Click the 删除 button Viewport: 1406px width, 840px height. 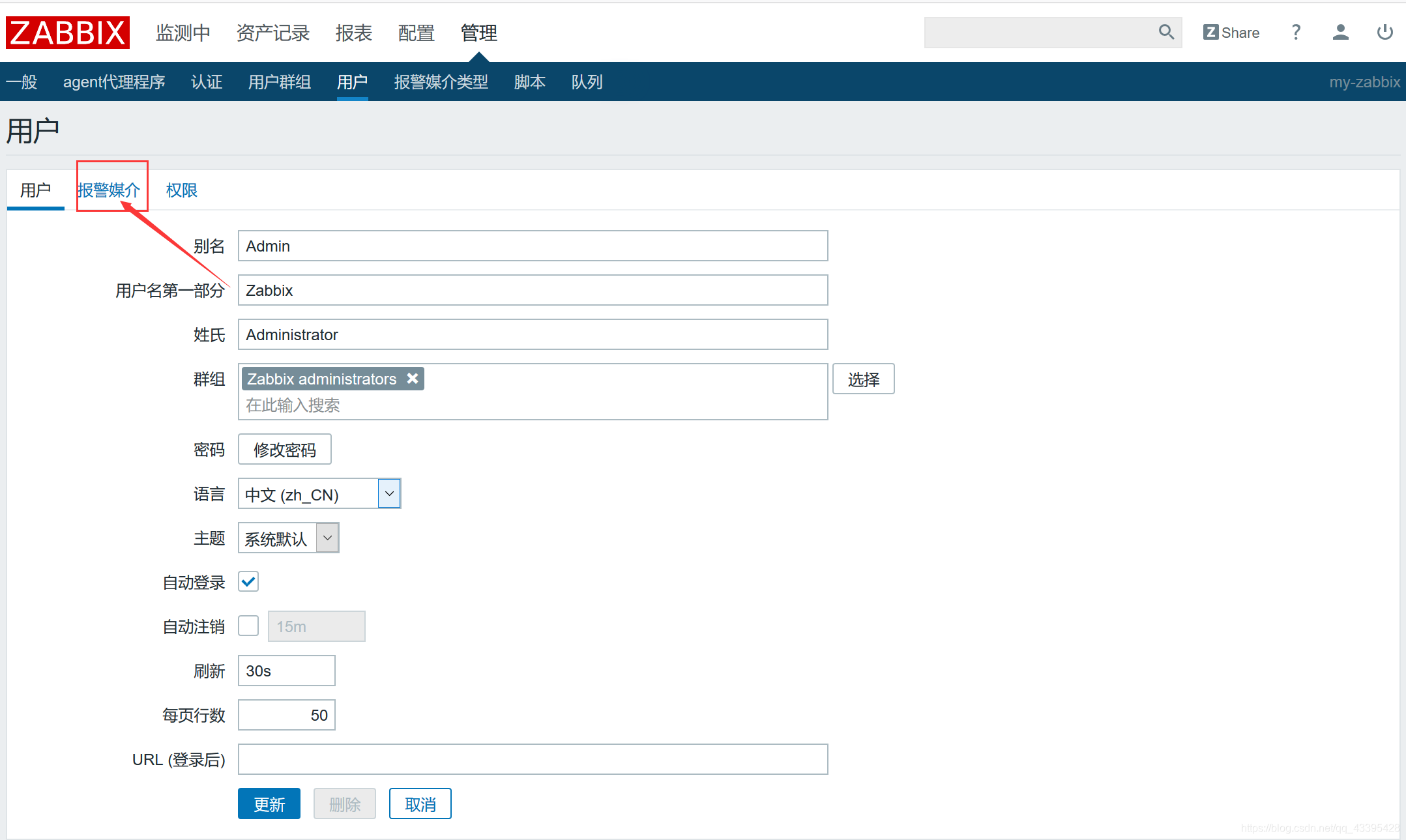click(345, 804)
